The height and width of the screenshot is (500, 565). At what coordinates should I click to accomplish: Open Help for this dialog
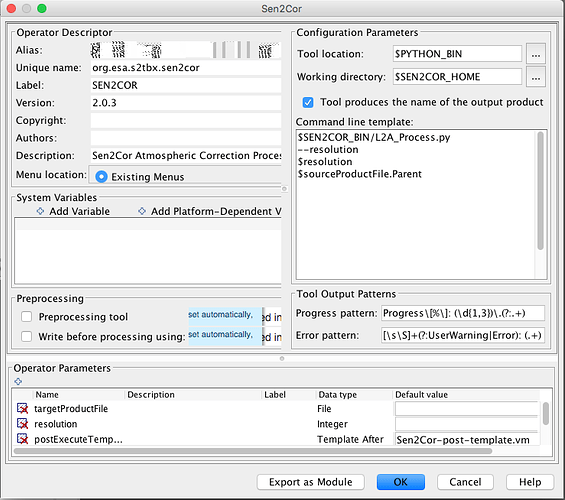530,482
